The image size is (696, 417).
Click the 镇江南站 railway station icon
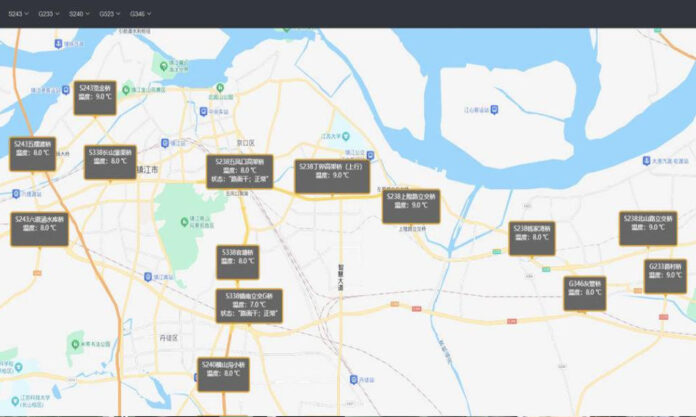tap(148, 277)
